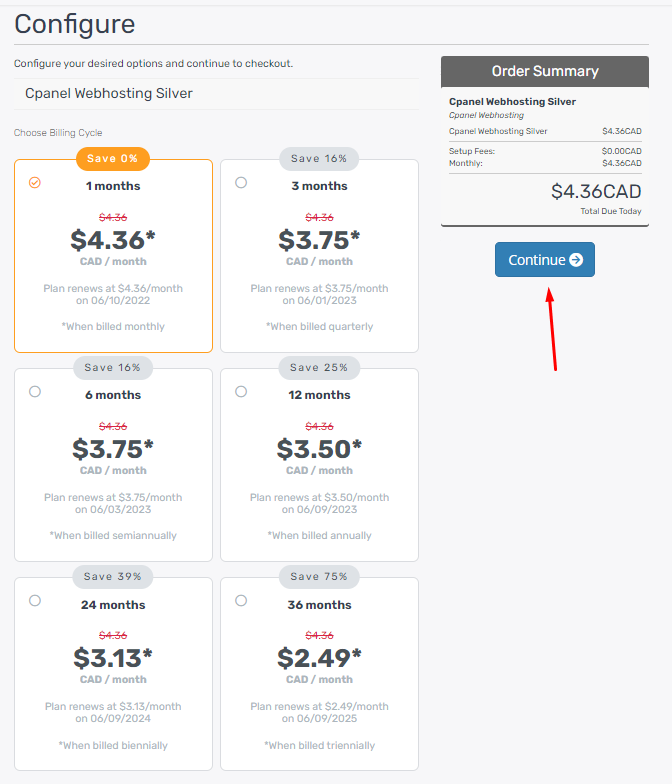Click '*When billed semiannually' text
The height and width of the screenshot is (784, 672).
(x=113, y=536)
